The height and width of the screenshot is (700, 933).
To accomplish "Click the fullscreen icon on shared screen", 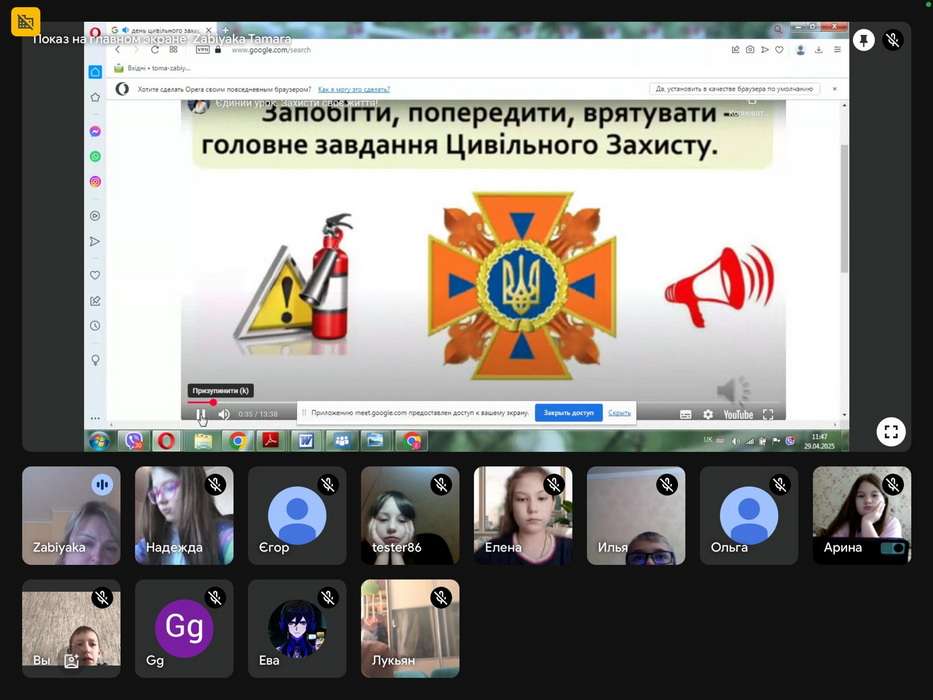I will tap(891, 432).
